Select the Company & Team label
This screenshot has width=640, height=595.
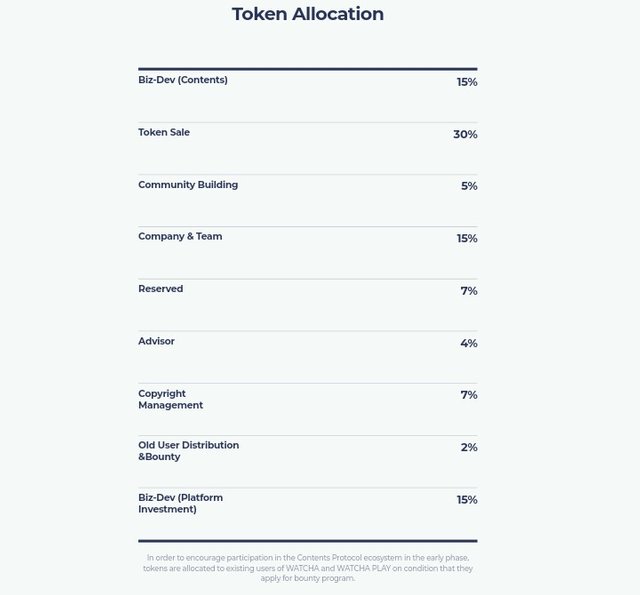point(180,237)
